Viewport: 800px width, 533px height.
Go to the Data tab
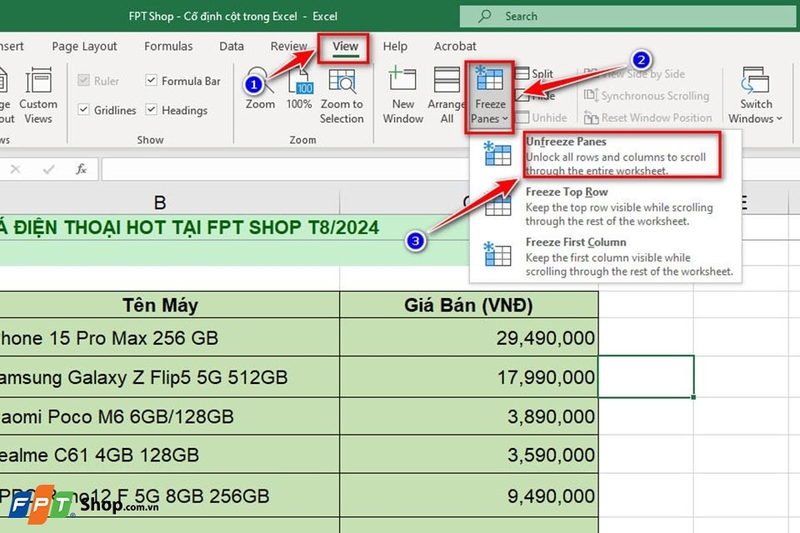231,46
